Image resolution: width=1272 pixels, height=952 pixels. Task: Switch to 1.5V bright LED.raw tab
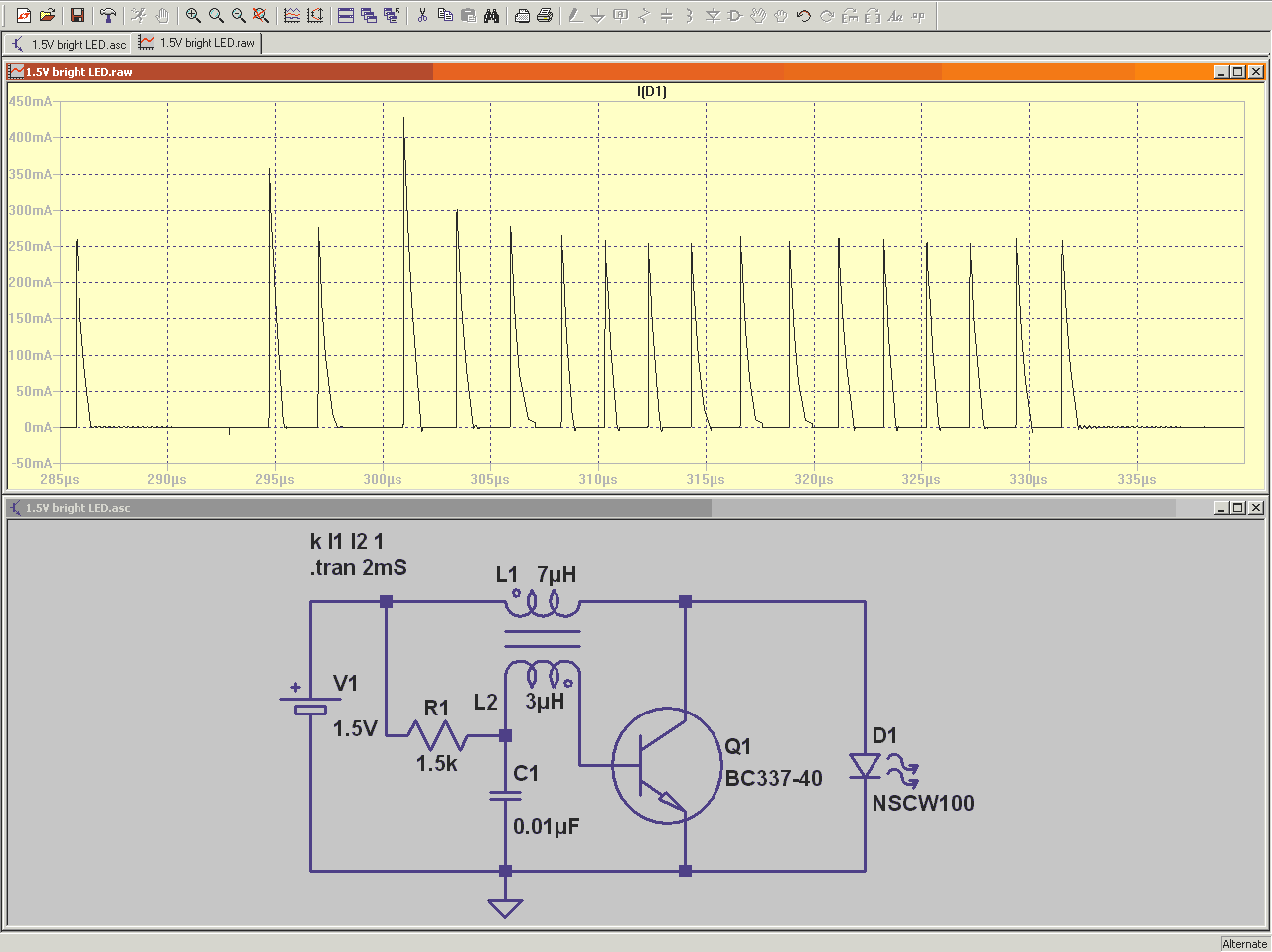click(198, 43)
